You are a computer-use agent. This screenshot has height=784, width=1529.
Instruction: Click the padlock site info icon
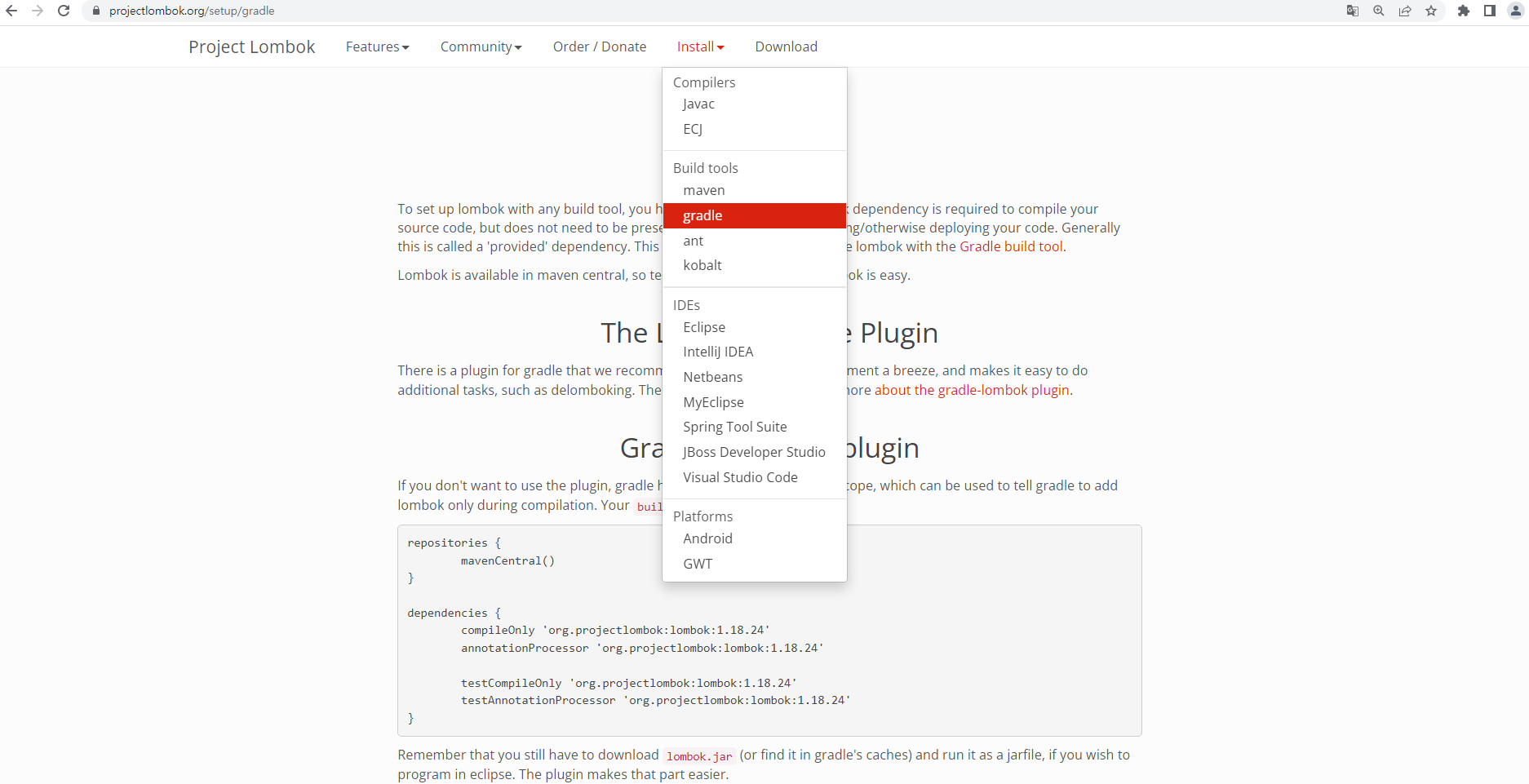coord(95,11)
